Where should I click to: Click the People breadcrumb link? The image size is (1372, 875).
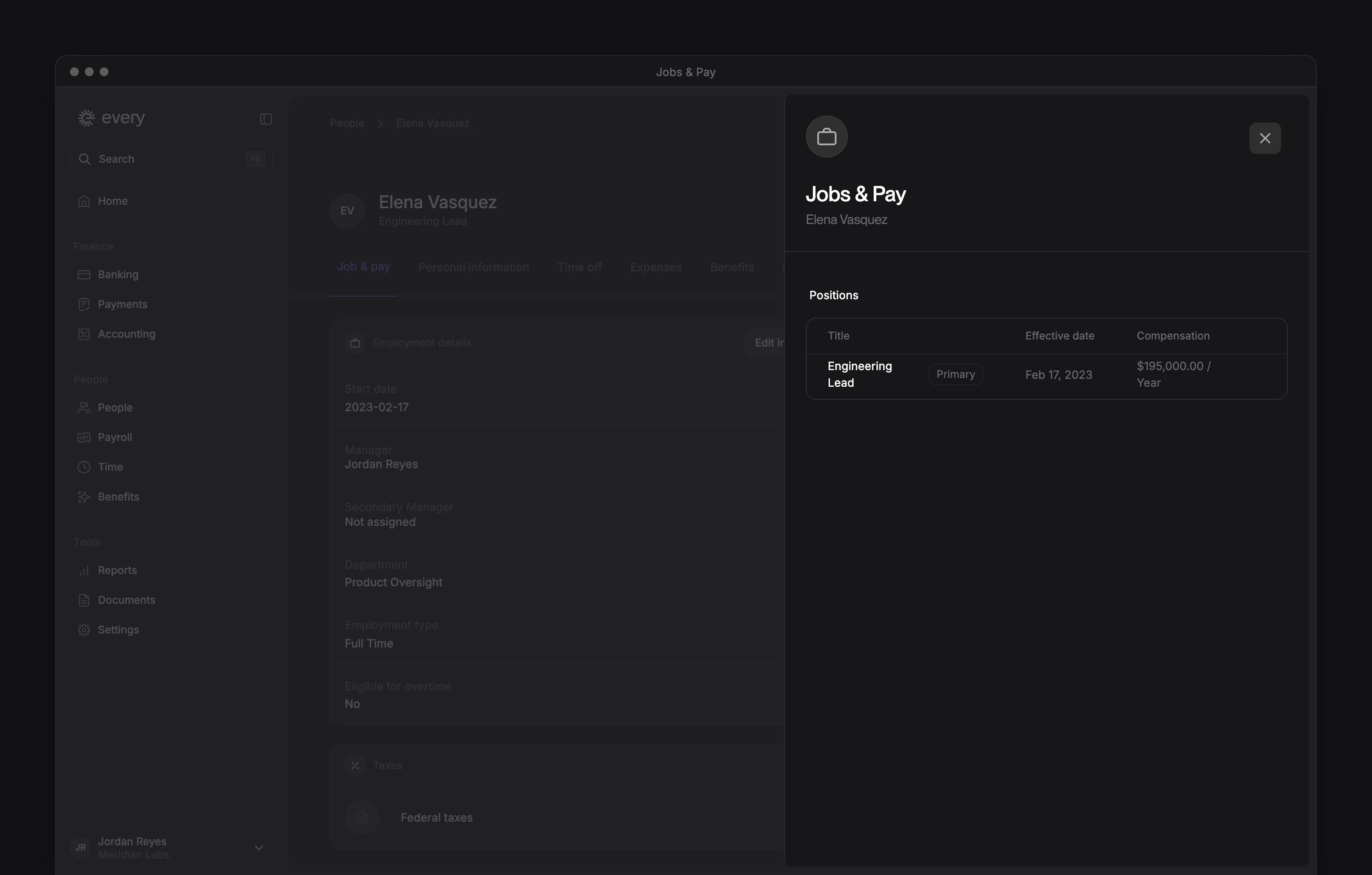pos(347,123)
